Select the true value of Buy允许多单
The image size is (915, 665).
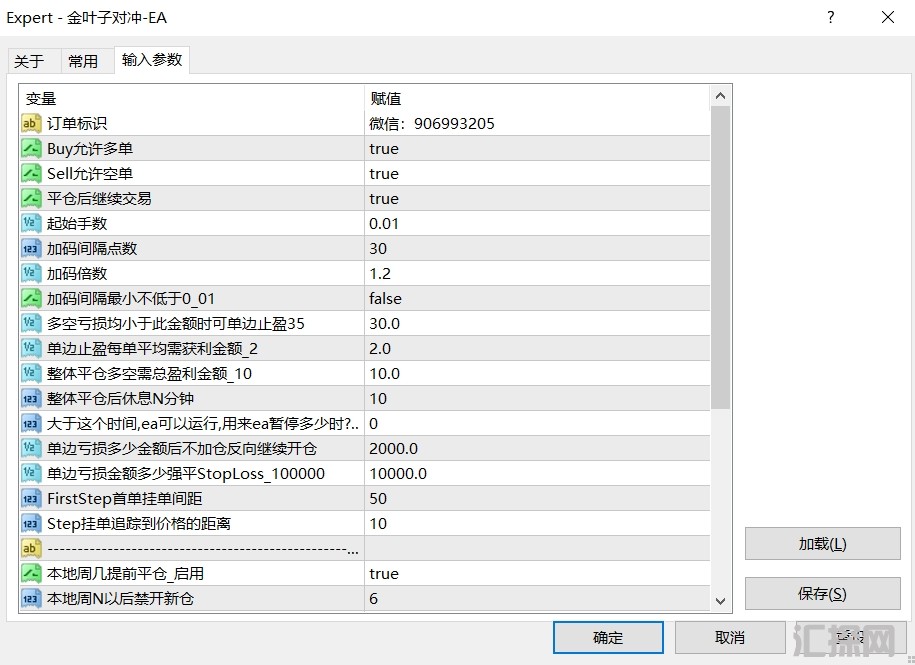(537, 148)
